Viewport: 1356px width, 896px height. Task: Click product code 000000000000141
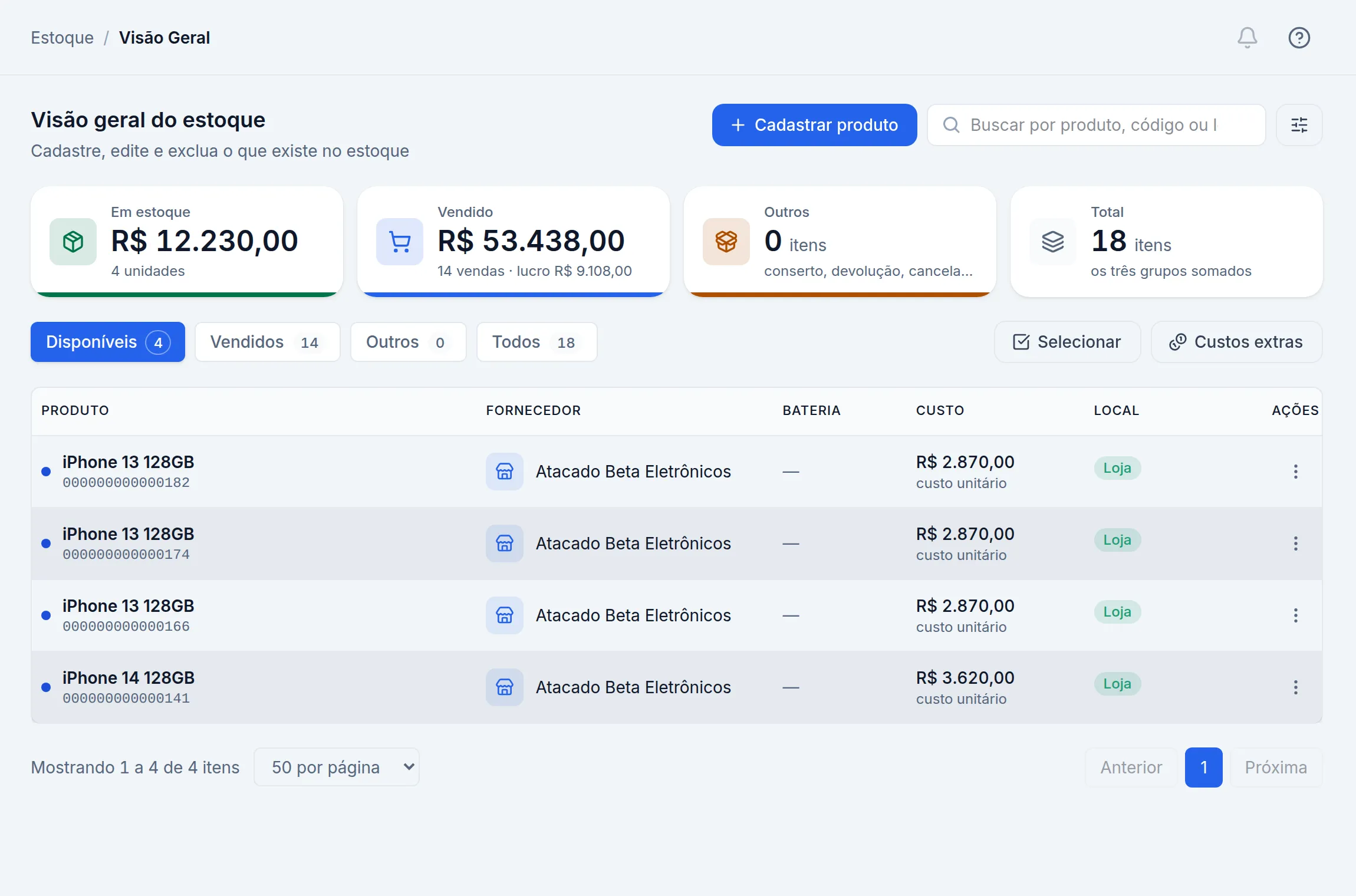tap(126, 698)
